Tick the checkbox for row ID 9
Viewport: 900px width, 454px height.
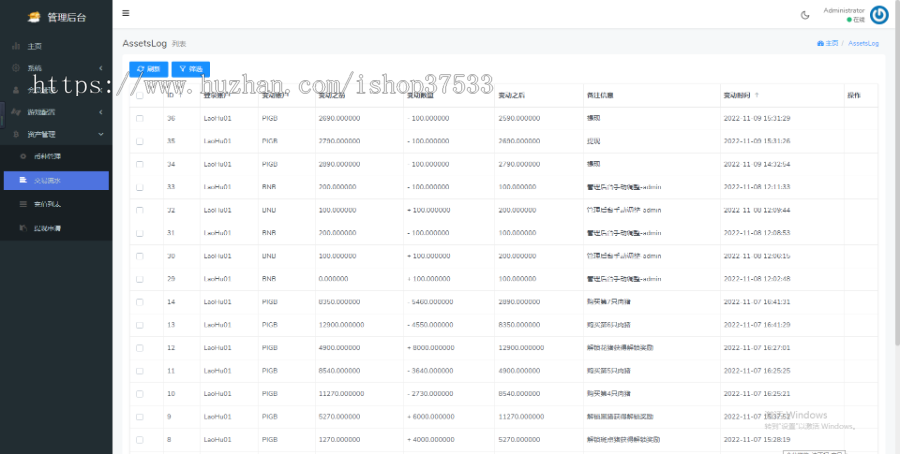[139, 417]
